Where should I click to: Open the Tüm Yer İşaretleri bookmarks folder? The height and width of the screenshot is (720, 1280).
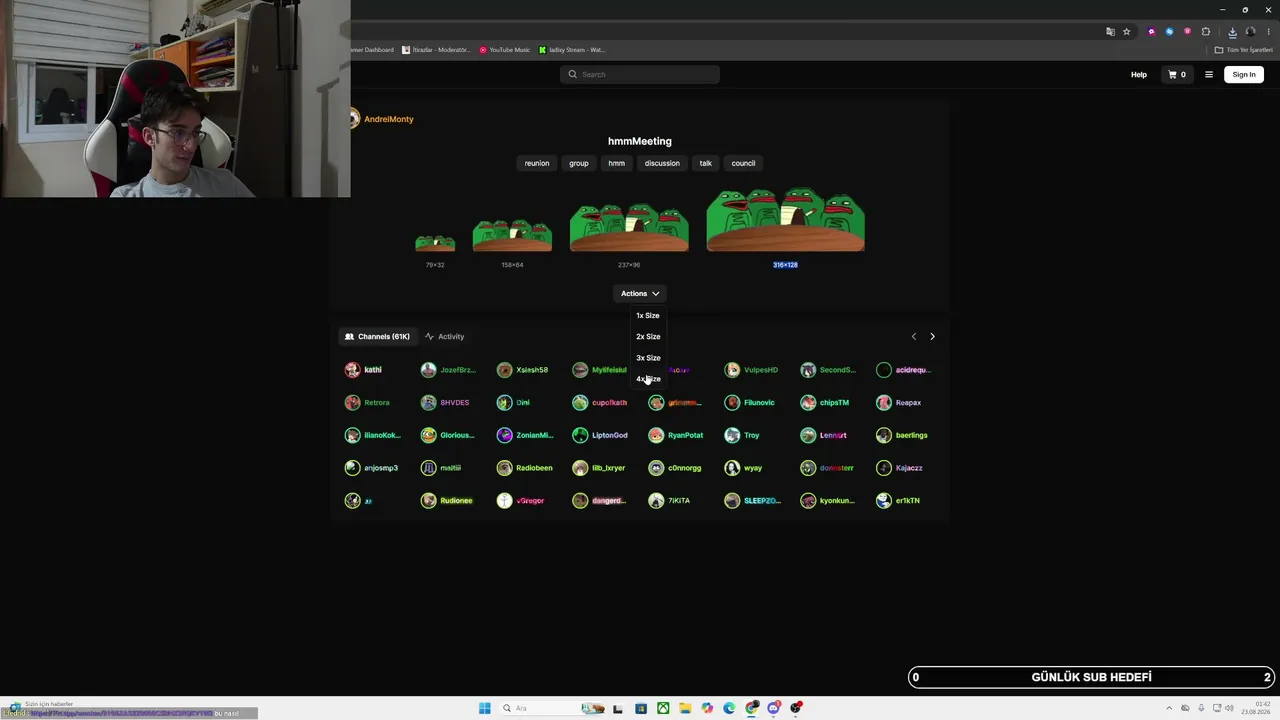1244,50
